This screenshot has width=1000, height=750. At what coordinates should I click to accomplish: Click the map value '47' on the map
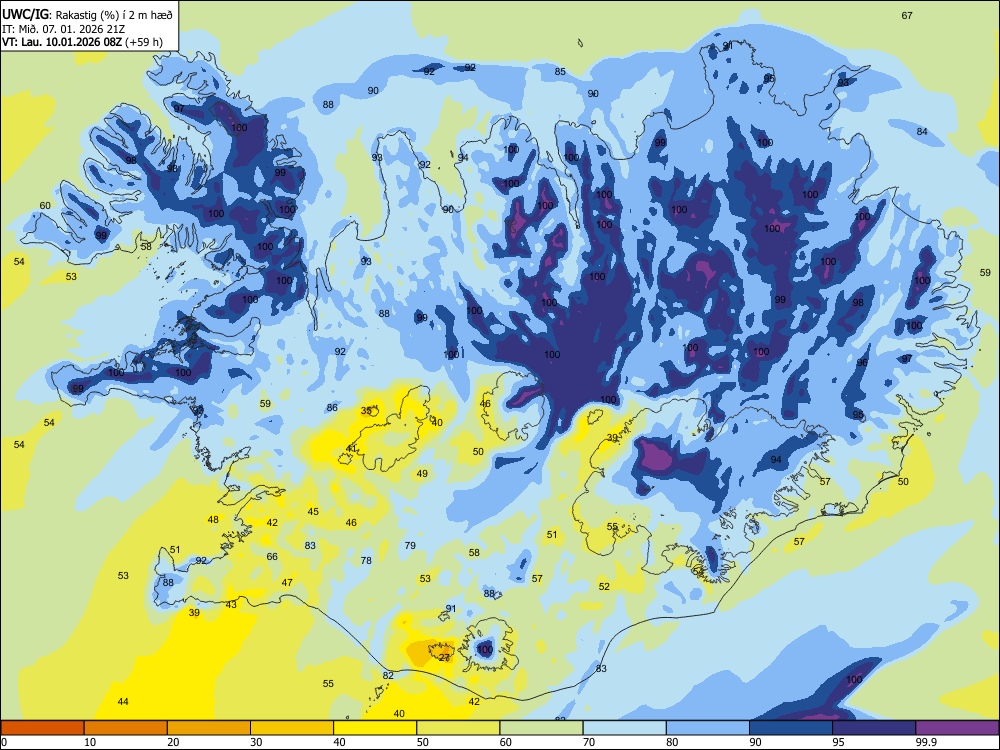click(x=288, y=582)
